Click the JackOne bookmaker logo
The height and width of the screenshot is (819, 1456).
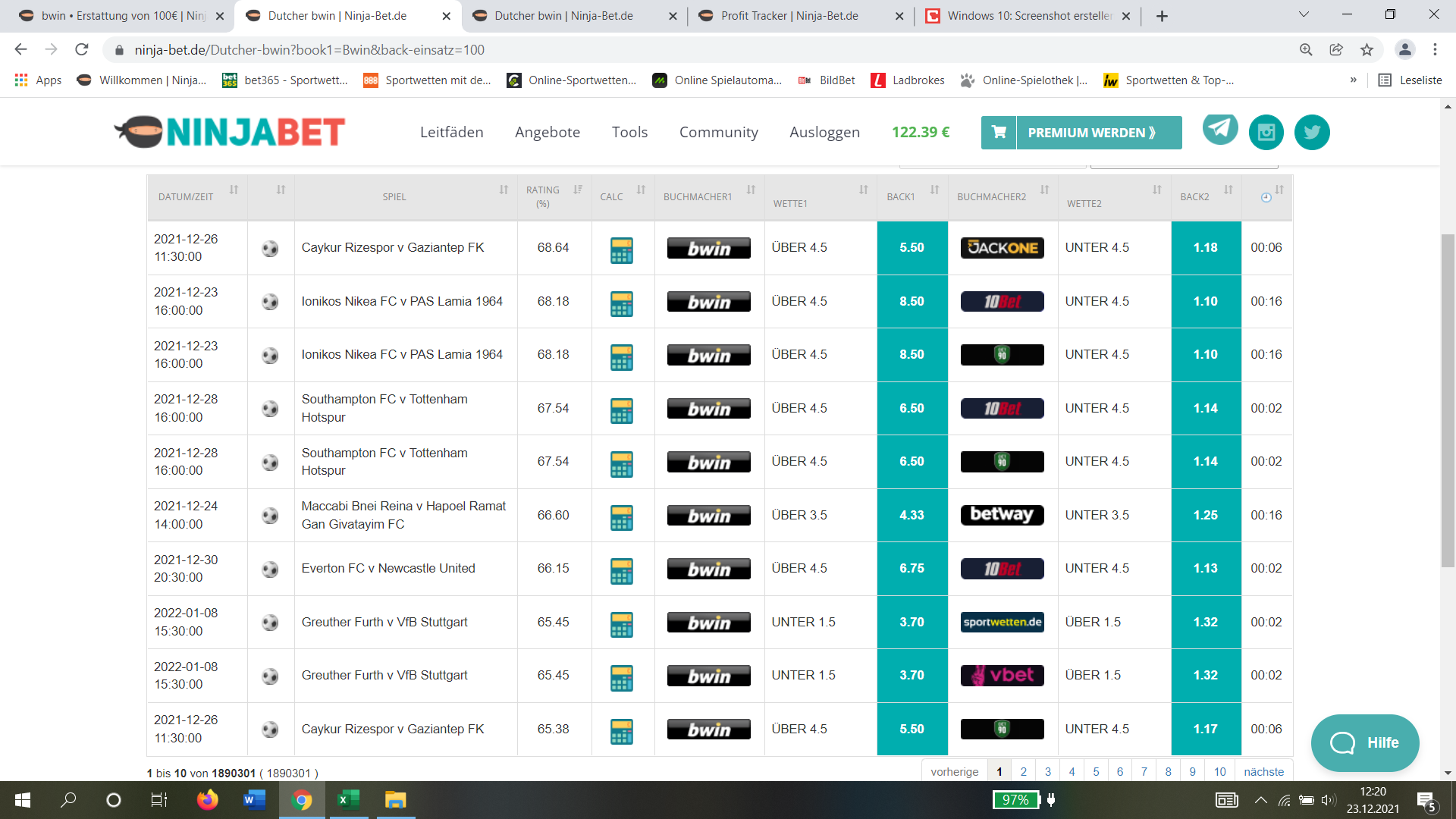[1002, 248]
